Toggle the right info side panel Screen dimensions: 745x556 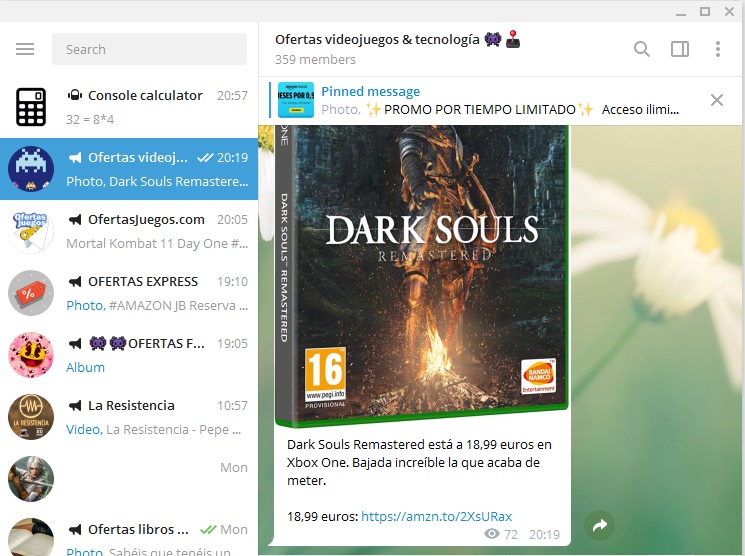click(x=679, y=49)
